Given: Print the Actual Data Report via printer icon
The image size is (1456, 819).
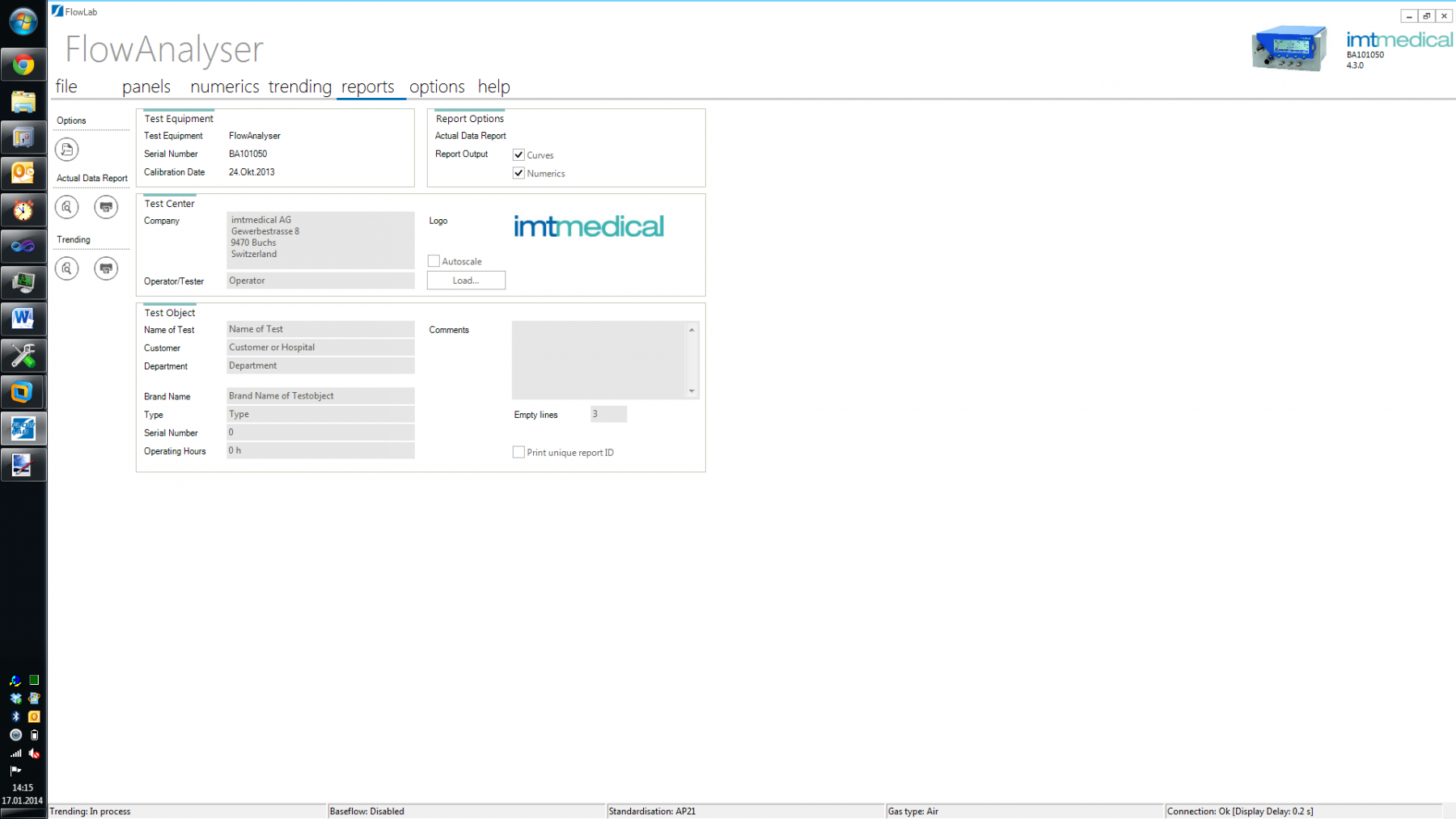Looking at the screenshot, I should point(106,207).
